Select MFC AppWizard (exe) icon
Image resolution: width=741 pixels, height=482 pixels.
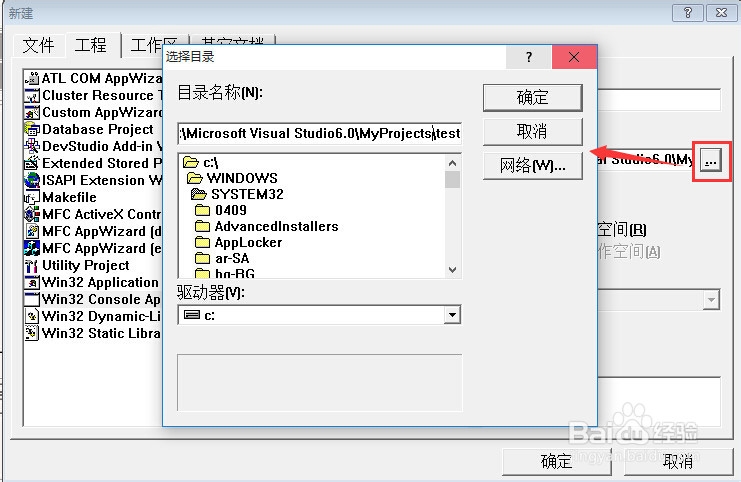[32, 249]
